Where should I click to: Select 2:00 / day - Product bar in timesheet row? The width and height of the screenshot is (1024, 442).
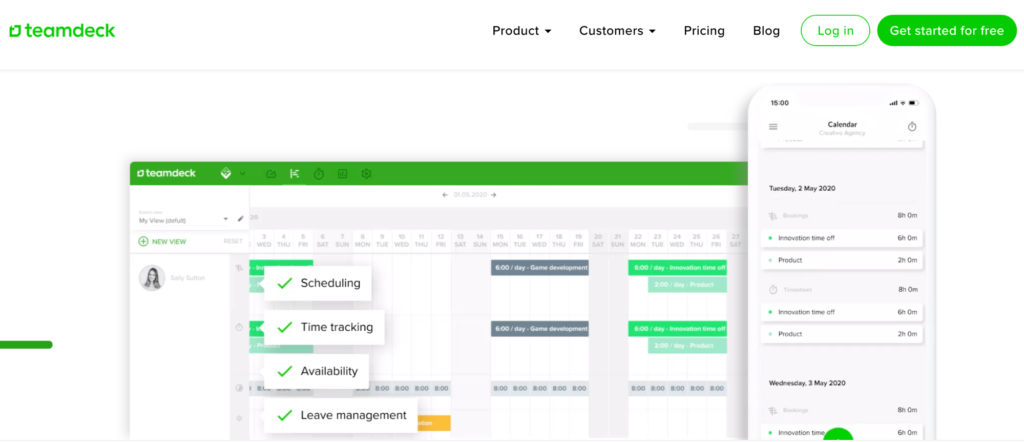coord(688,345)
